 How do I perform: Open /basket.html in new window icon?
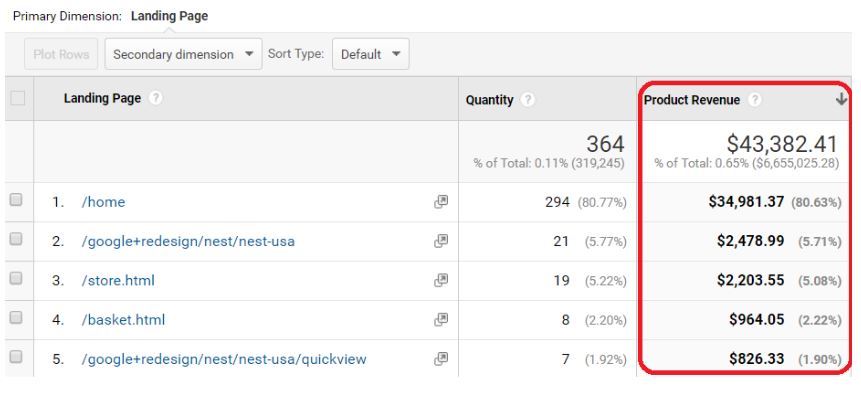(440, 319)
